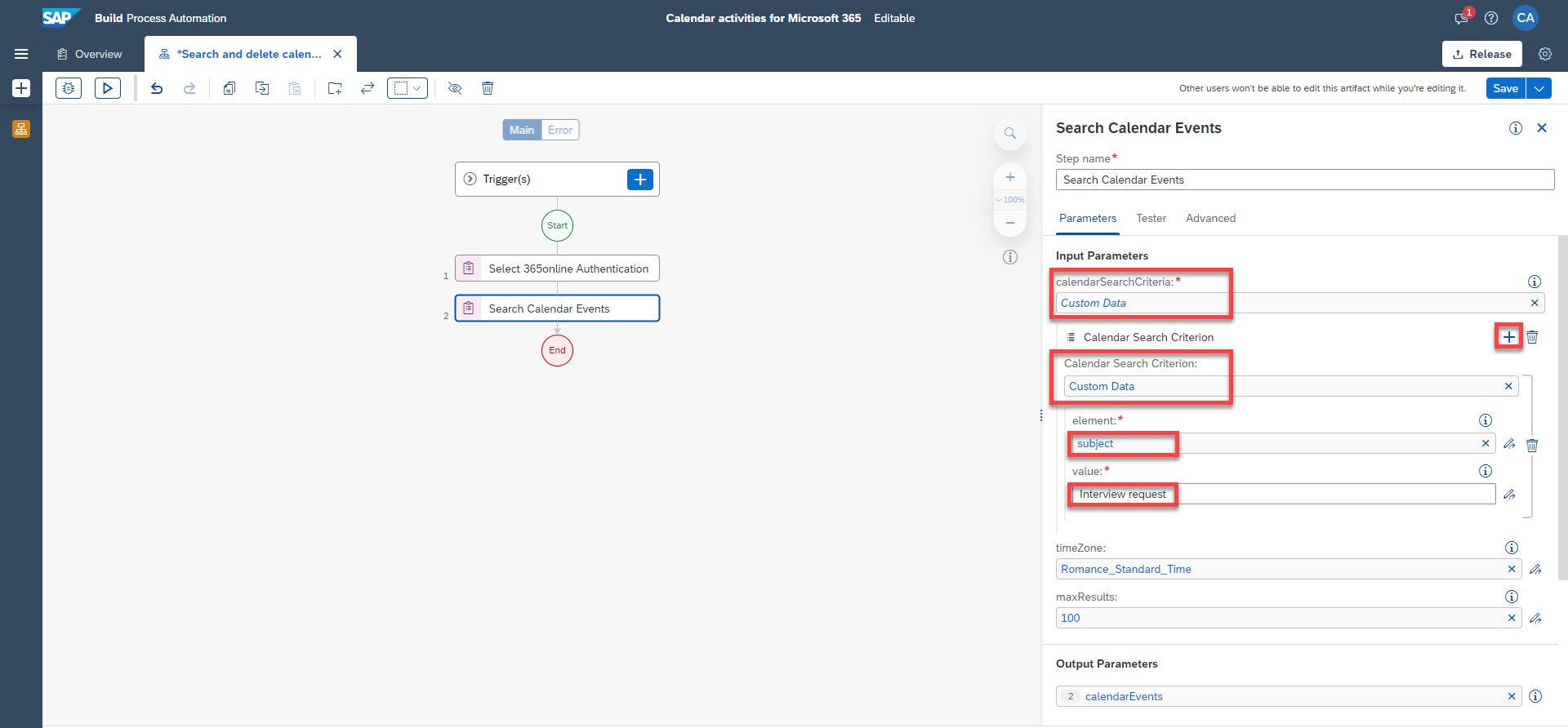Open the element subject combo box
The width and height of the screenshot is (1568, 728).
click(x=1282, y=443)
